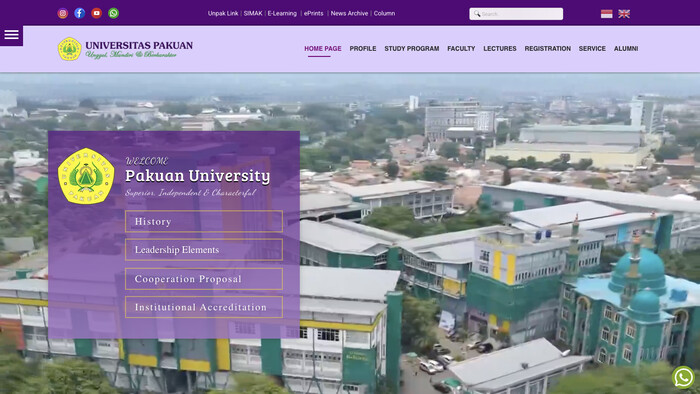This screenshot has width=700, height=394.
Task: Click the floating WhatsApp chat button
Action: [683, 377]
